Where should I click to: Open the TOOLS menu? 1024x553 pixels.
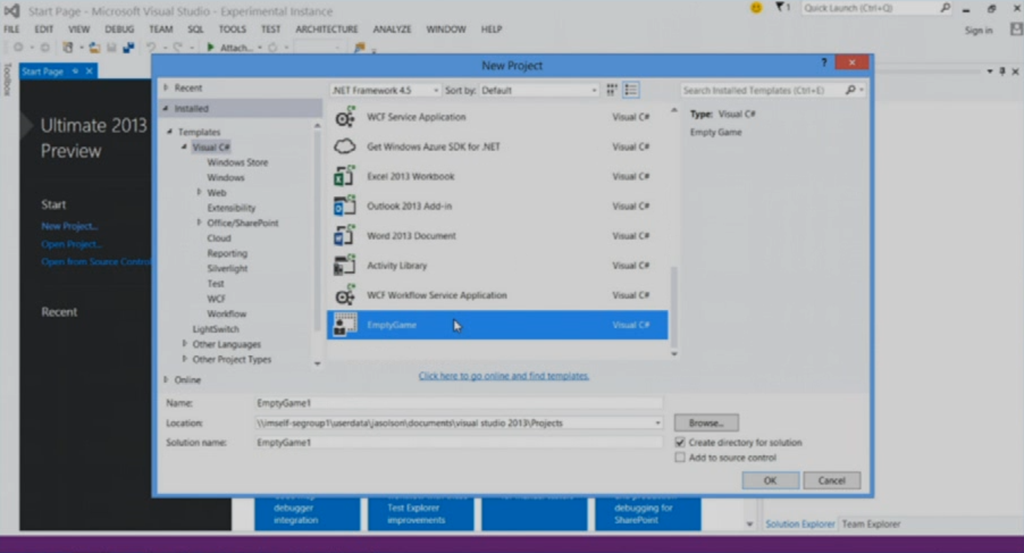coord(232,29)
